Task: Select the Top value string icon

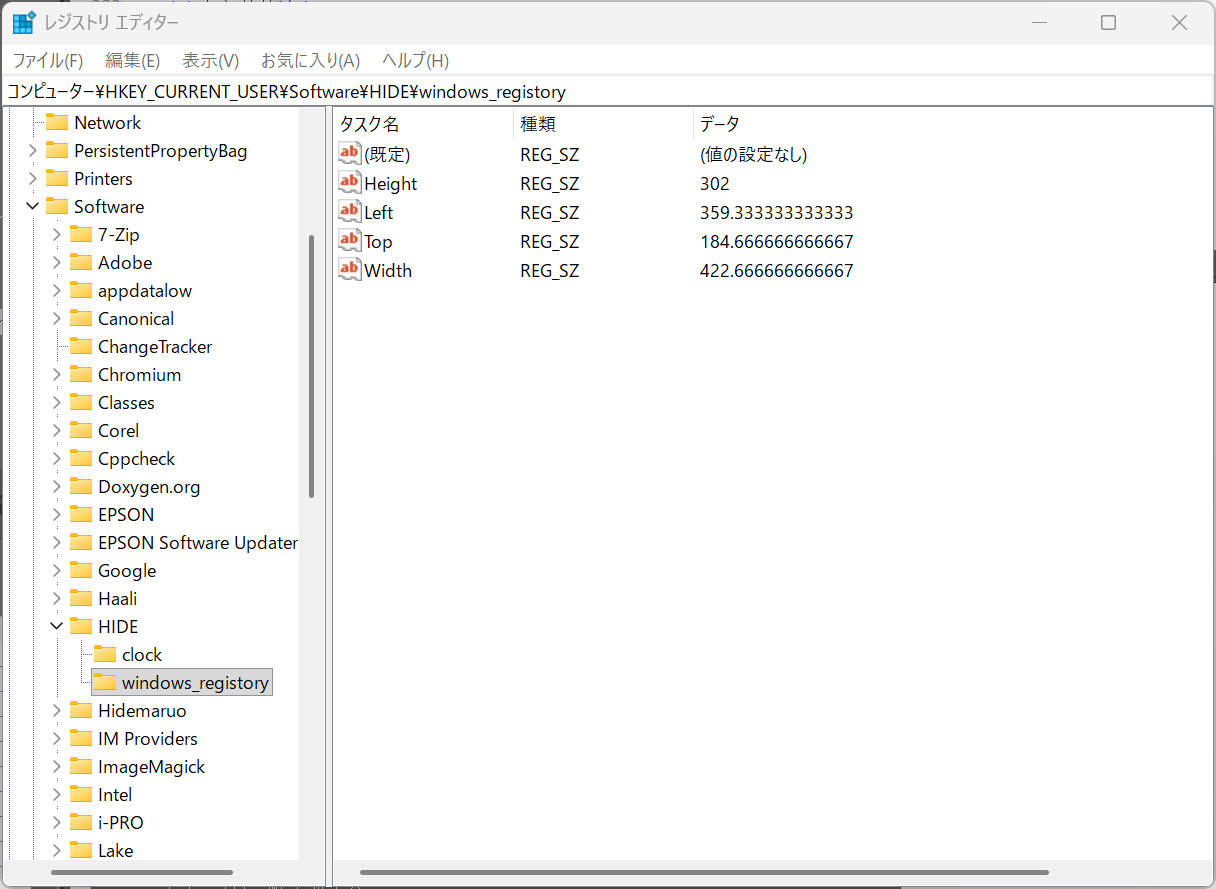Action: click(349, 241)
